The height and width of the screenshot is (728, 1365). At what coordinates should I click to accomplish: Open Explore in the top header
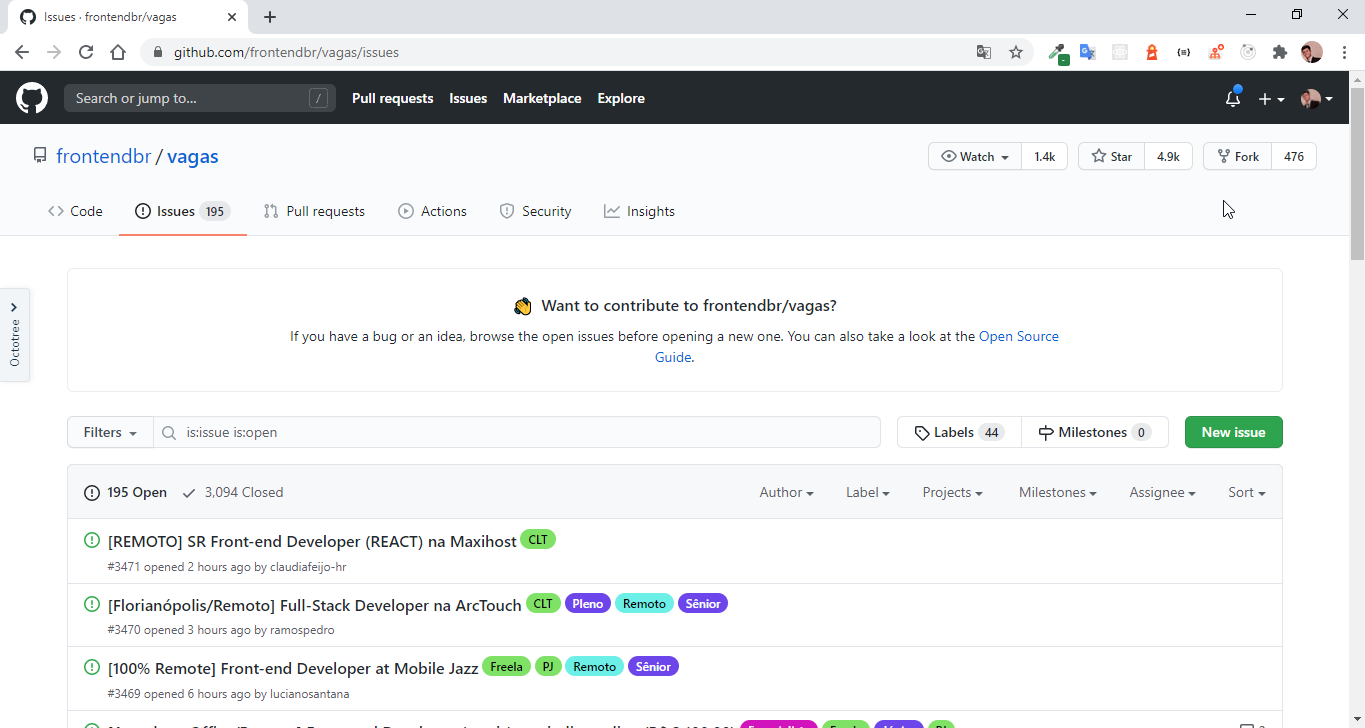621,98
